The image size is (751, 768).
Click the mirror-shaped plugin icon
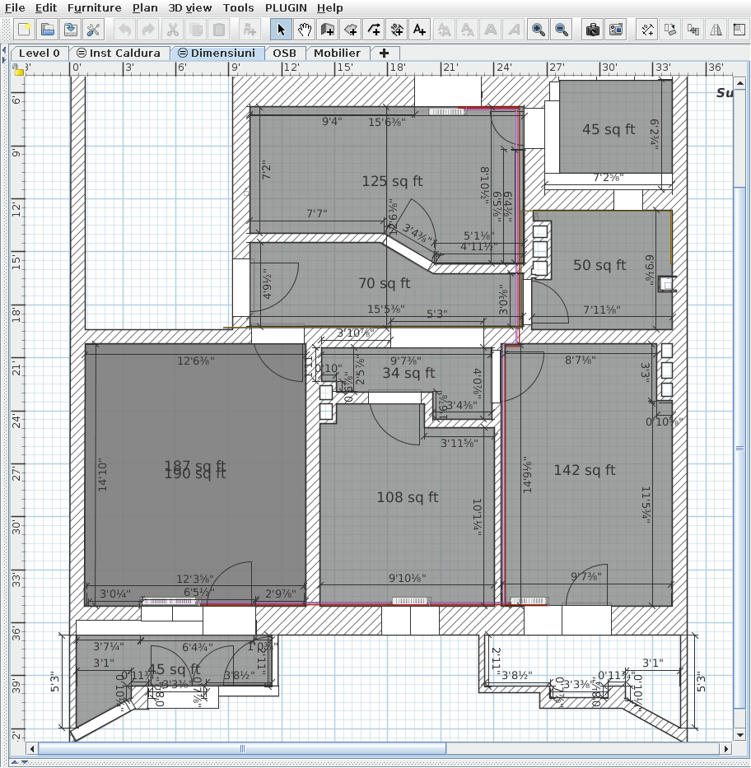click(x=716, y=30)
